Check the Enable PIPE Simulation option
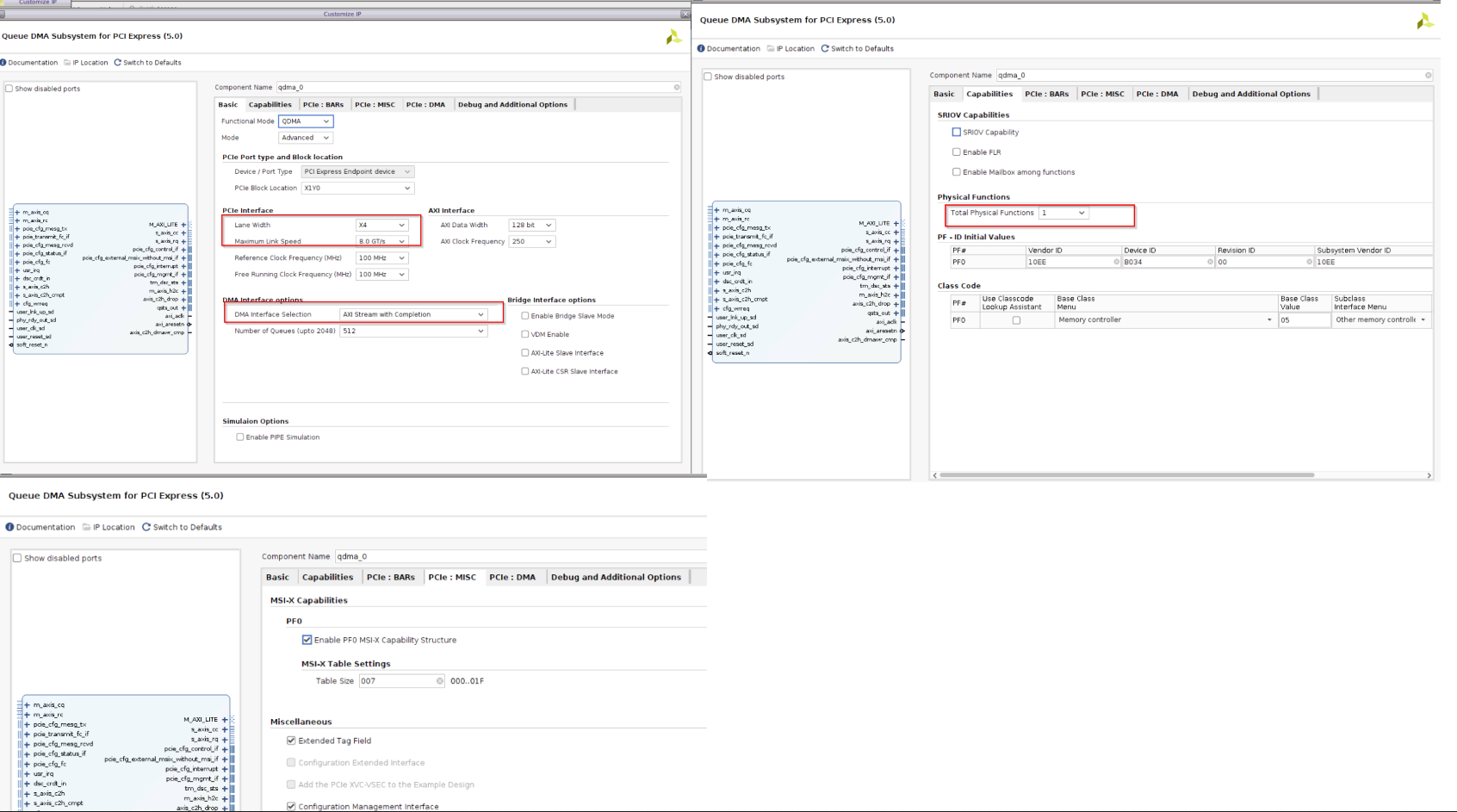This screenshot has width=1457, height=812. point(240,437)
